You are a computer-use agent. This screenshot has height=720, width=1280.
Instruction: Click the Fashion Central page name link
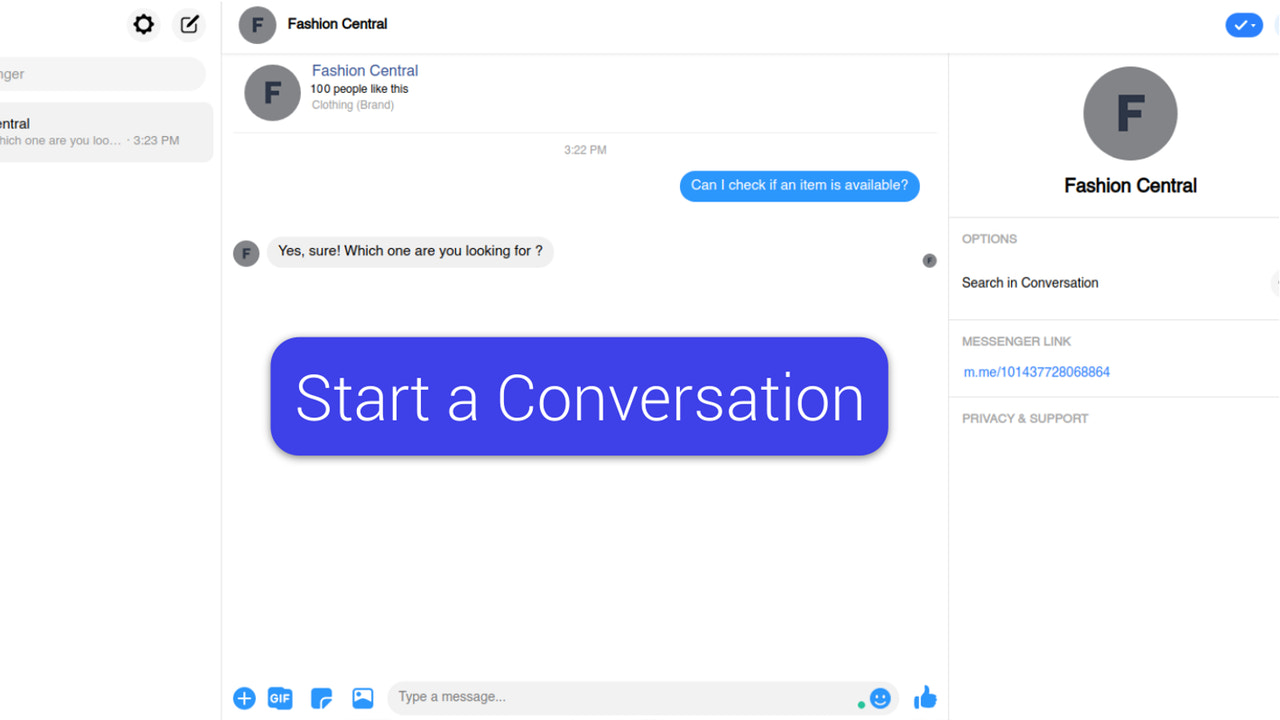(x=365, y=70)
